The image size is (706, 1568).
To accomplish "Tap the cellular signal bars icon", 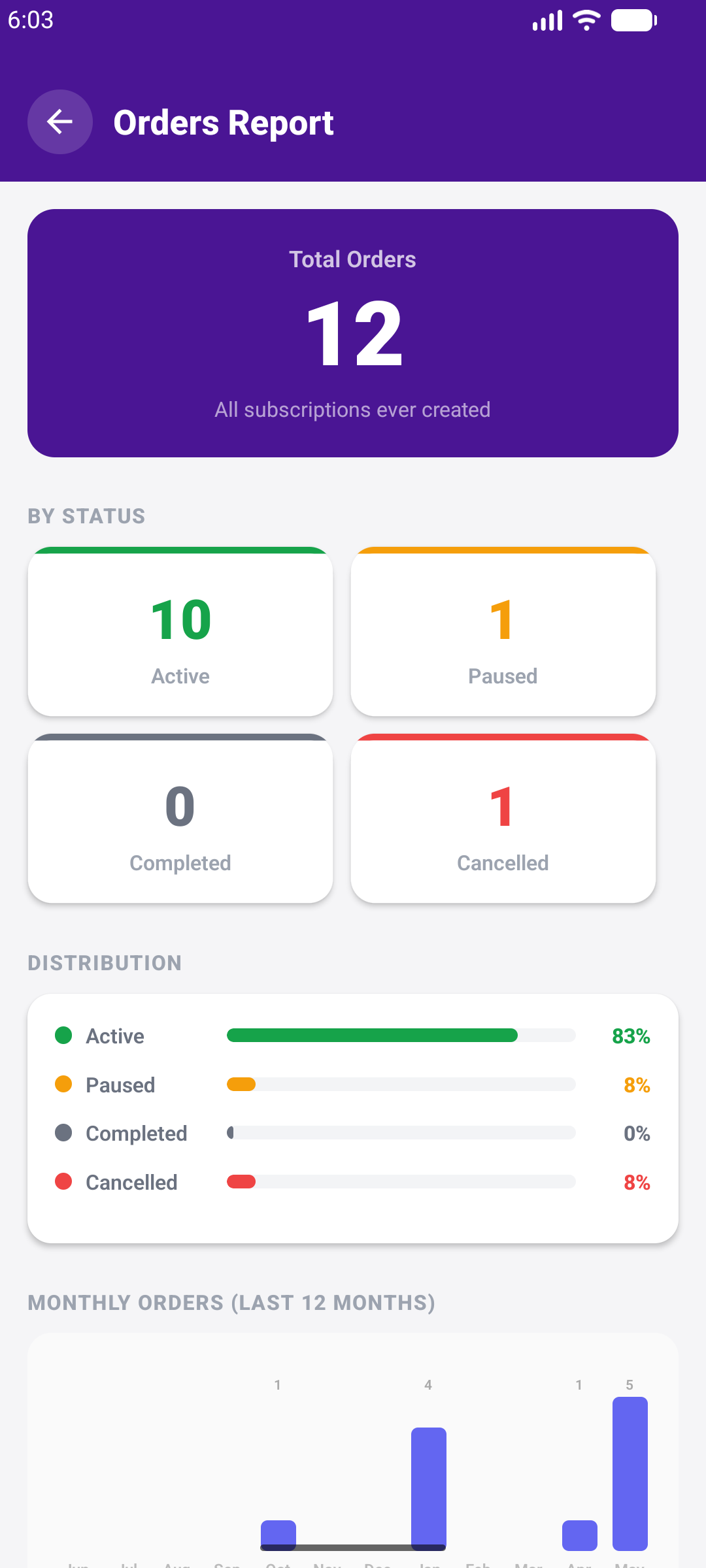I will [547, 20].
